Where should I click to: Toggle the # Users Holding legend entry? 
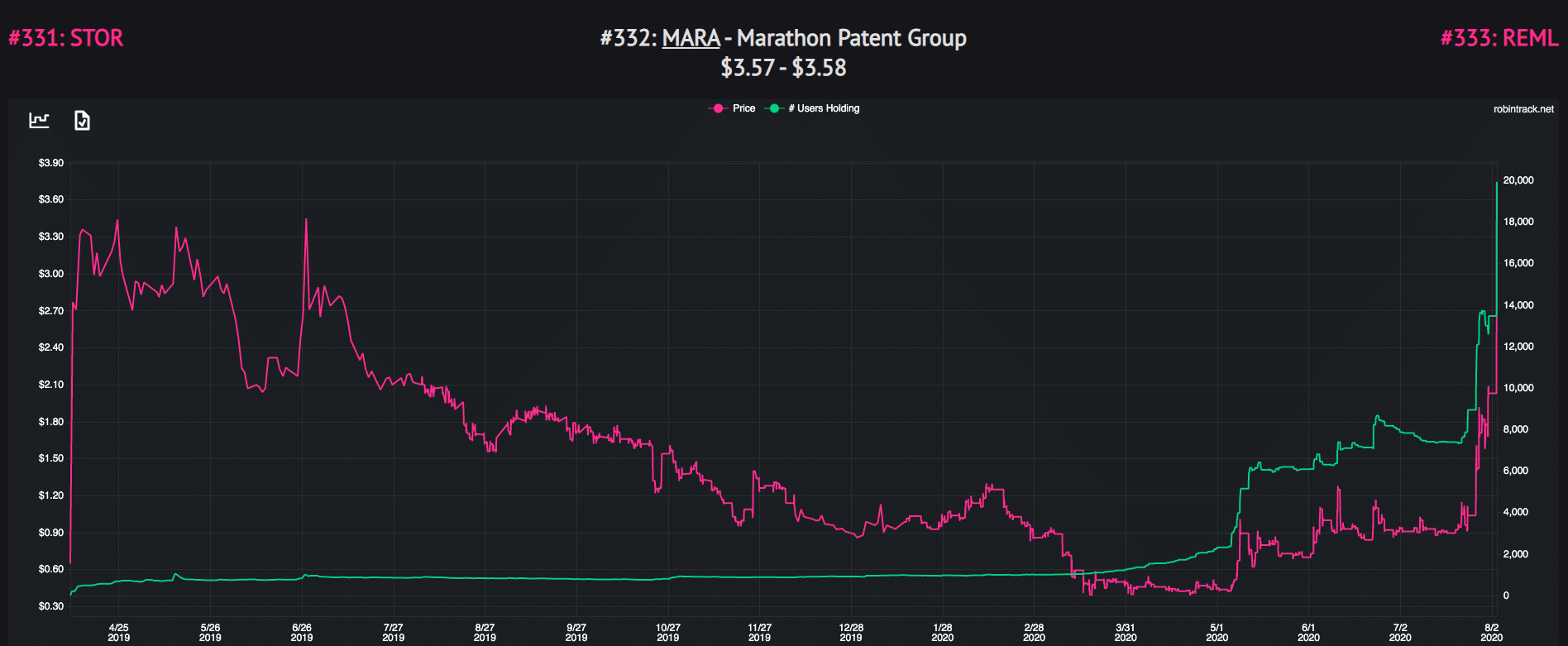tap(814, 108)
